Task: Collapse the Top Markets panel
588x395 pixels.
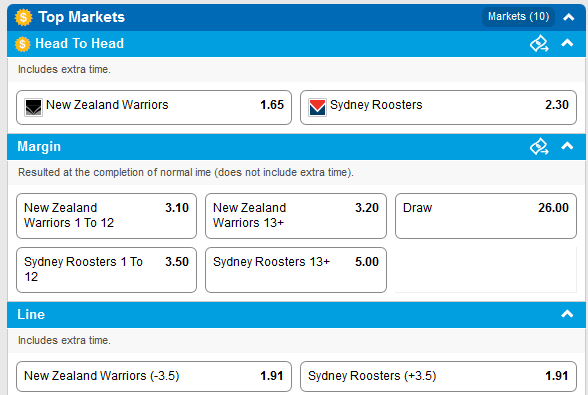Action: [568, 17]
